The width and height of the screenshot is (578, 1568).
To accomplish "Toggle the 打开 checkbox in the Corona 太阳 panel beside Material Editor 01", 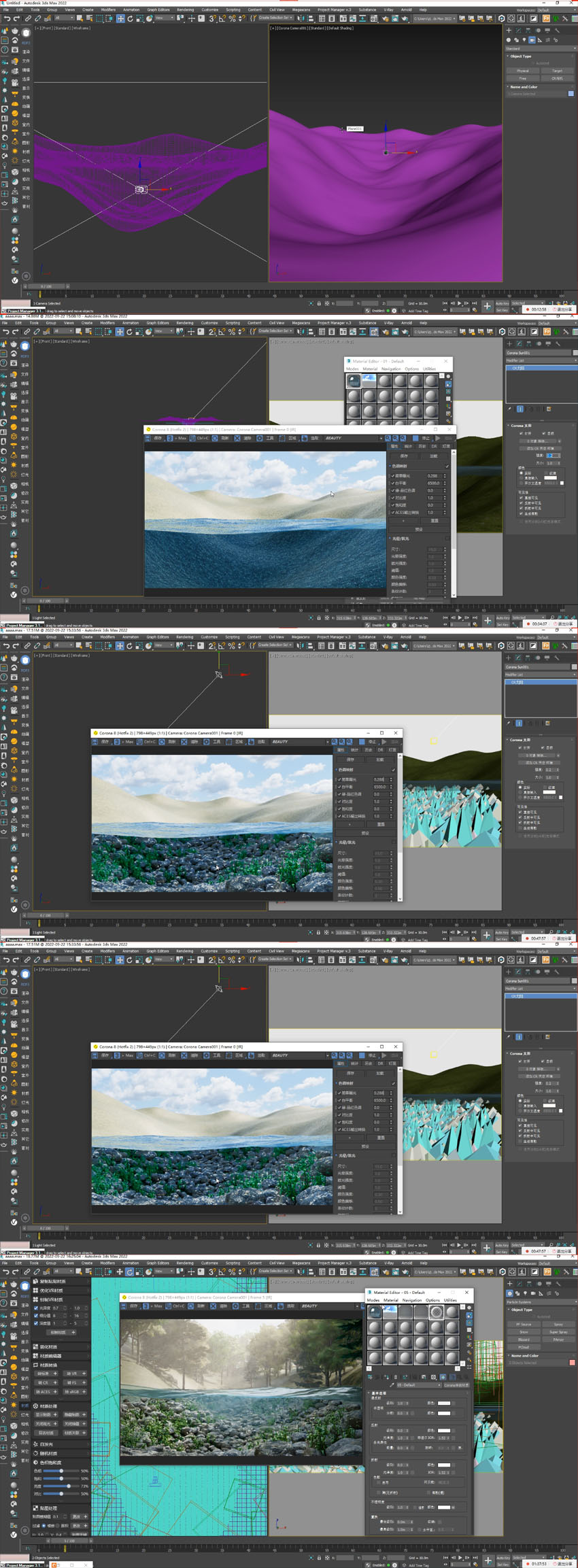I will [522, 432].
